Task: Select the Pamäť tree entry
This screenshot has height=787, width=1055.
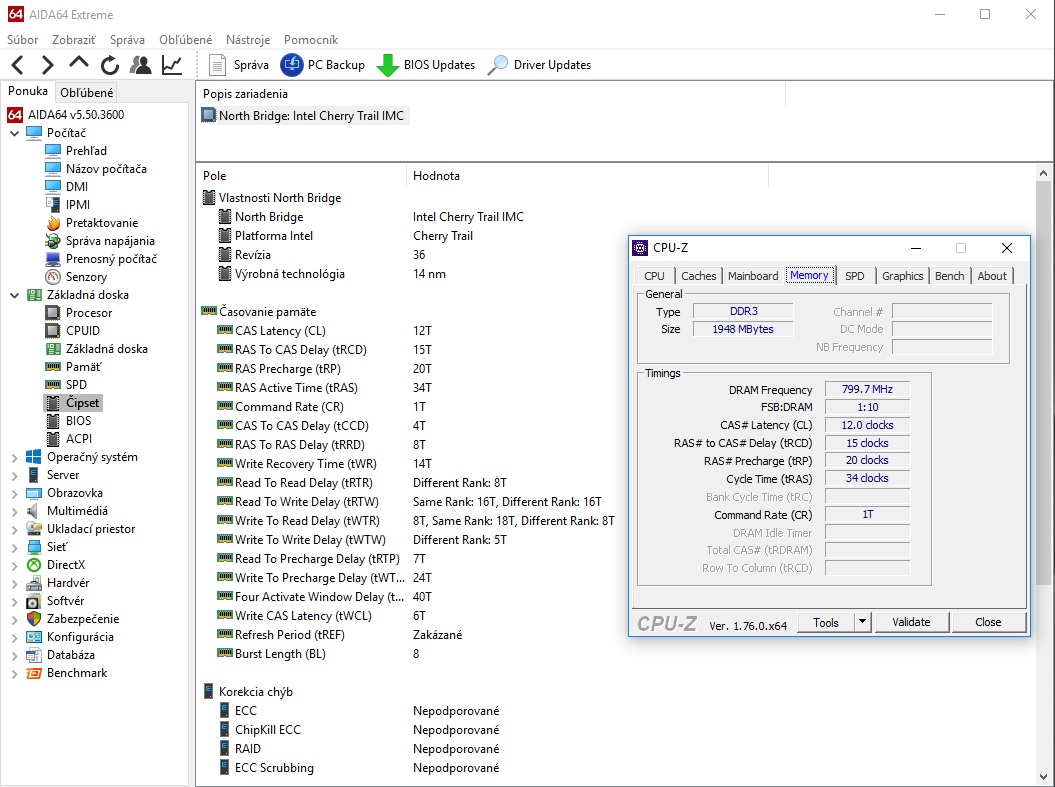Action: point(83,367)
